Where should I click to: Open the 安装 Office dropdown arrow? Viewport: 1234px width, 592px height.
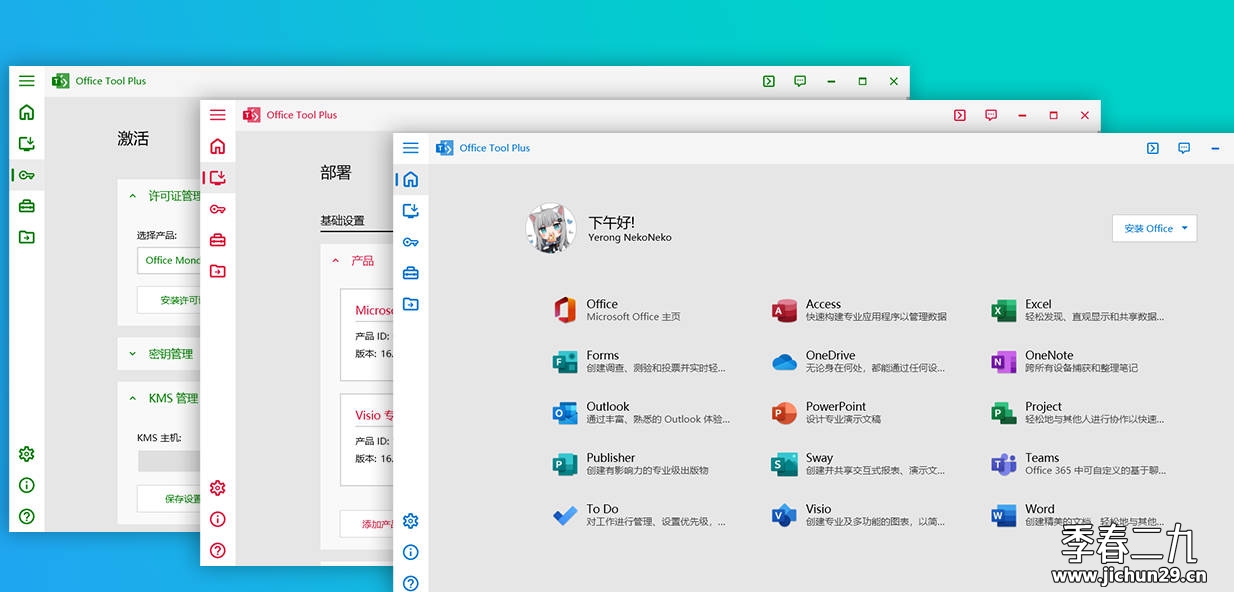pyautogui.click(x=1185, y=228)
